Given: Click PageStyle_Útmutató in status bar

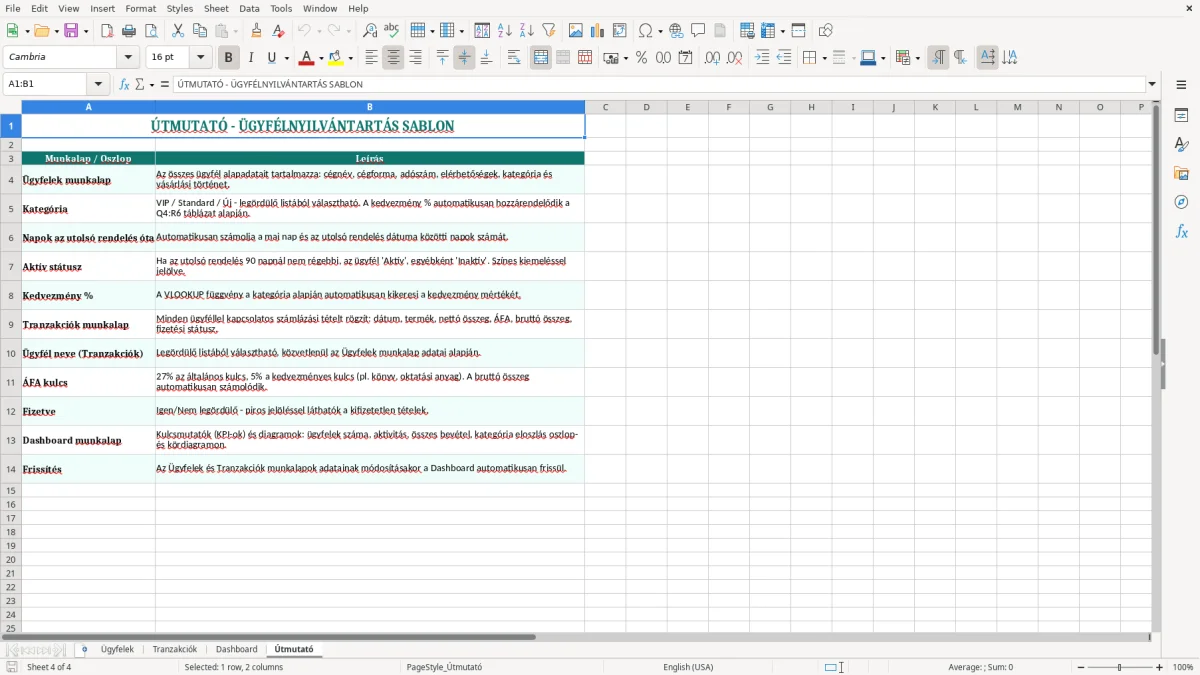Looking at the screenshot, I should pyautogui.click(x=445, y=667).
